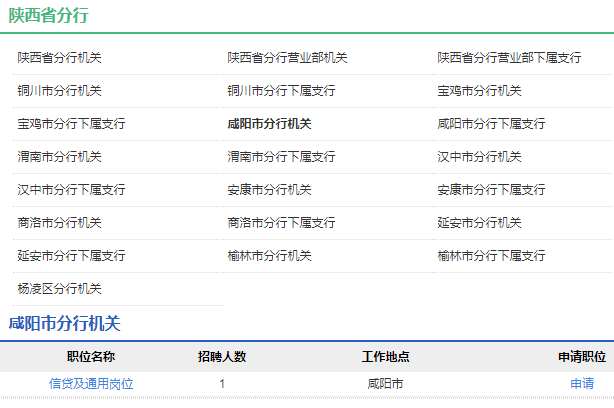Viewport: 614px width, 408px height.
Task: Select 陕西省分行营业部机关 entry
Action: (287, 58)
